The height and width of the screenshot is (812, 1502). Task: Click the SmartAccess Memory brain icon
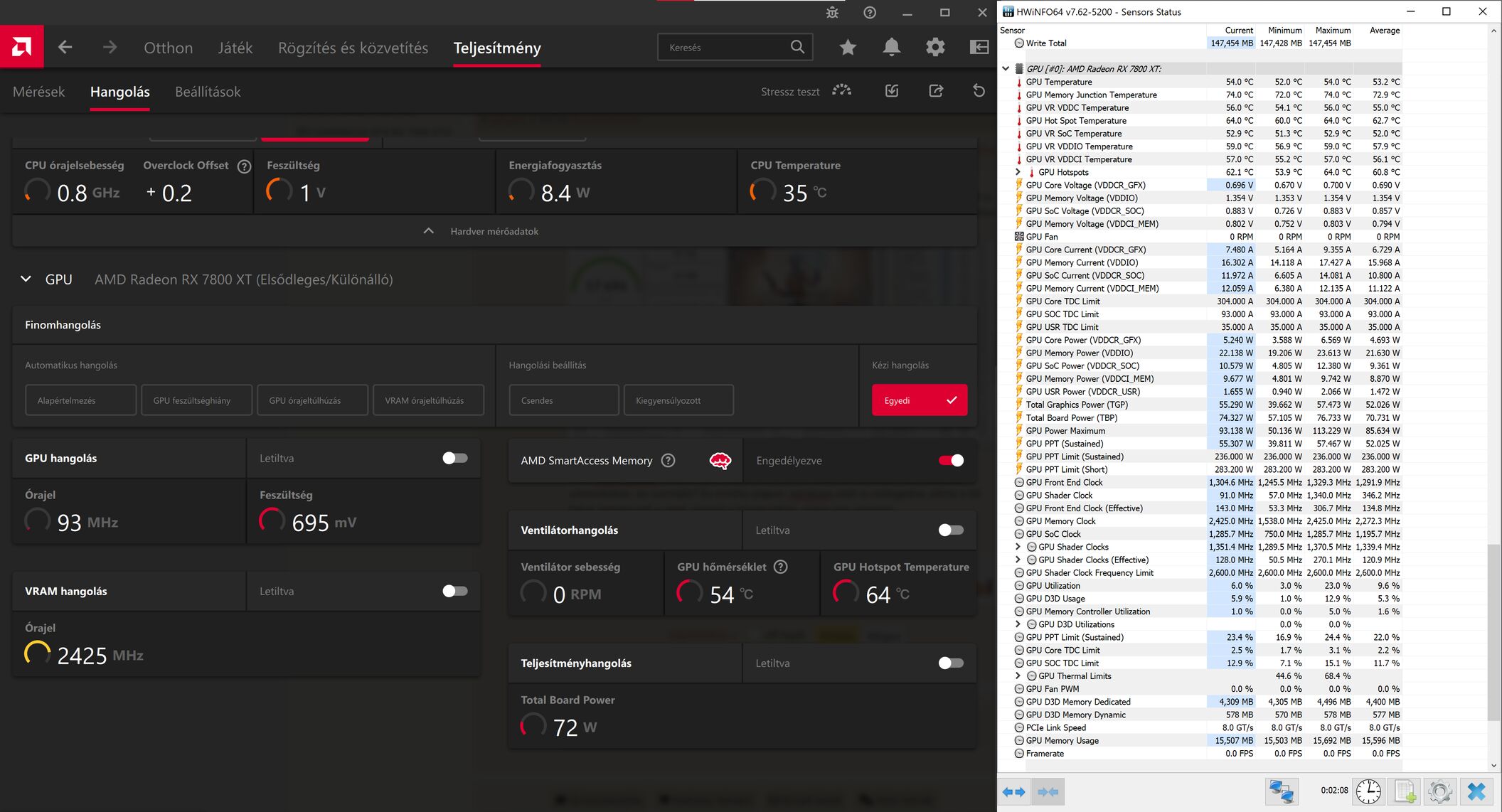click(x=720, y=461)
